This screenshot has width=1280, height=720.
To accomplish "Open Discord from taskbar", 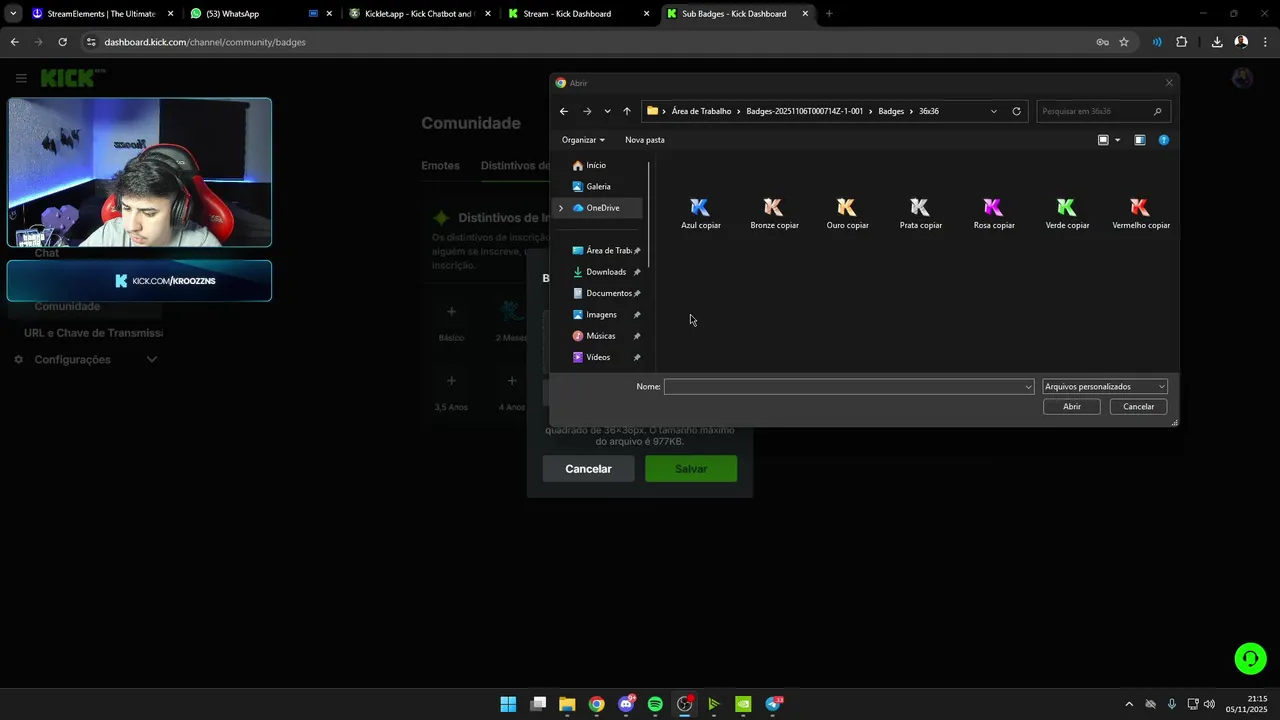I will coord(626,704).
